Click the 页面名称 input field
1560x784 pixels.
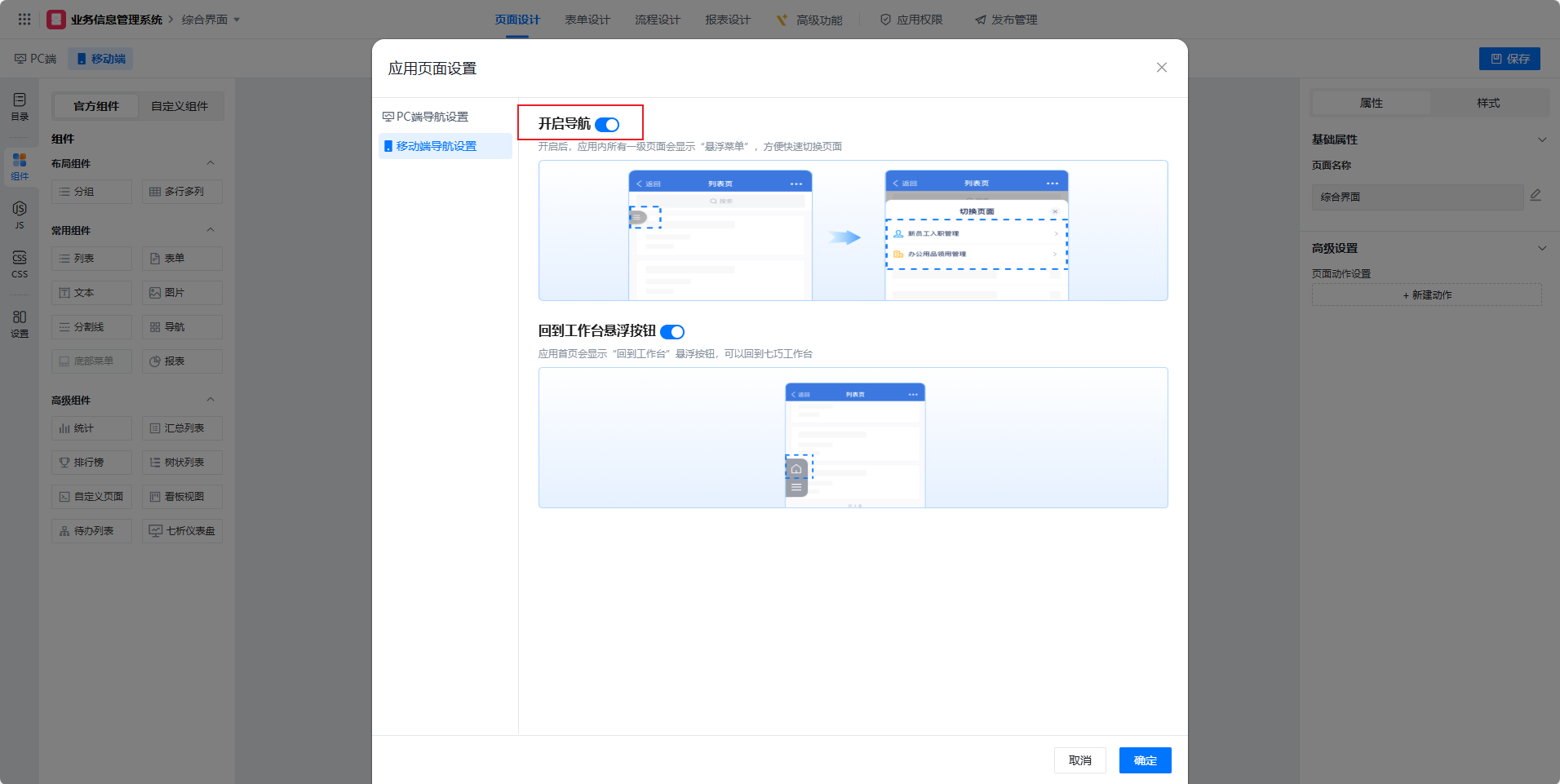1416,197
